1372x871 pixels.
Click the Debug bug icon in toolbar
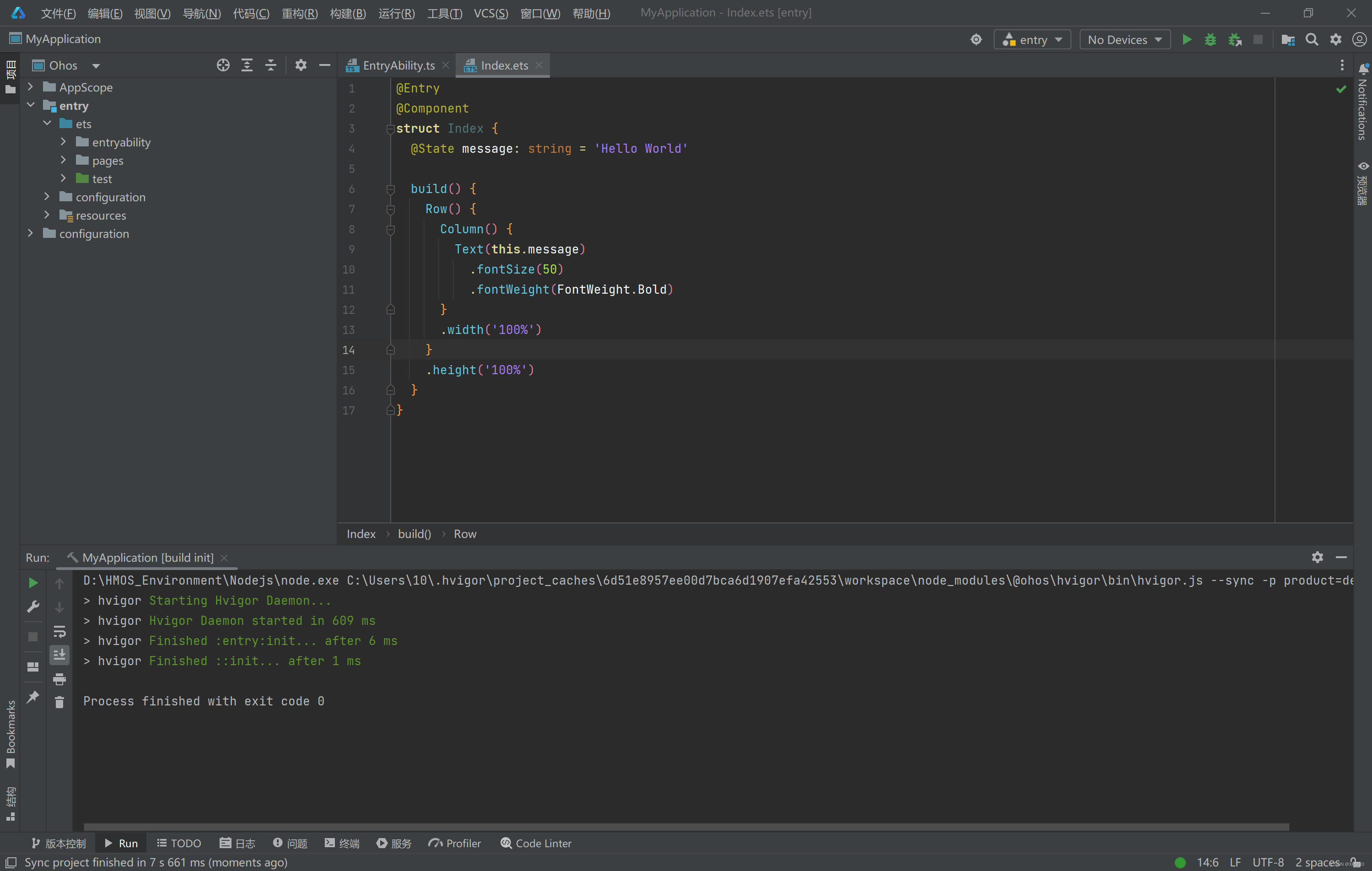click(1210, 39)
